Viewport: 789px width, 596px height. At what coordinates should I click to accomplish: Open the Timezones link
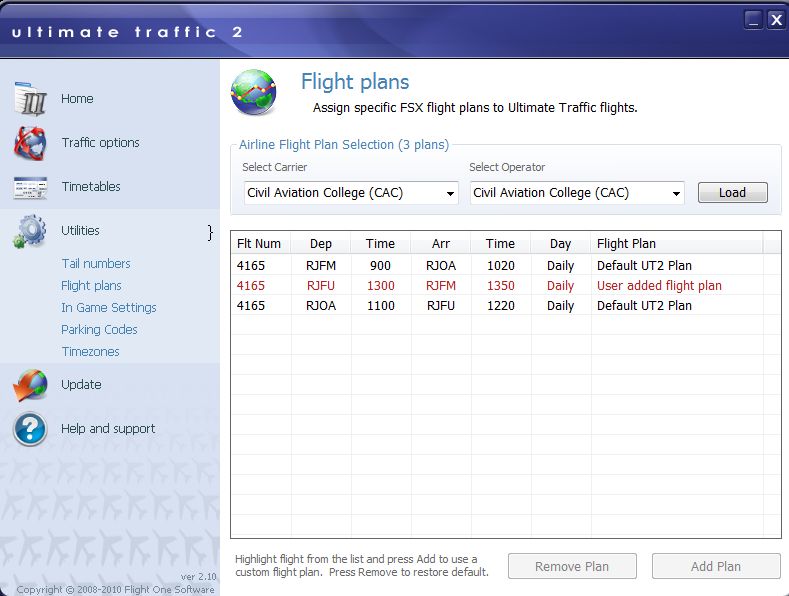click(91, 352)
